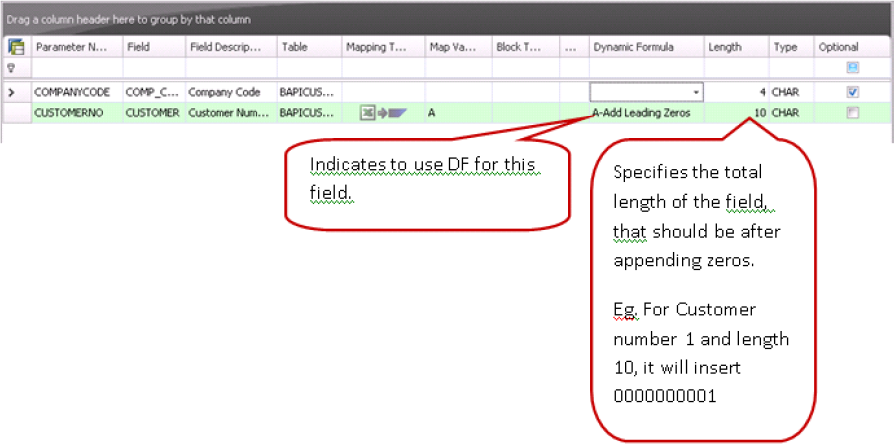Click the Optional column filter icon
Viewport: 894px width, 447px height.
click(x=851, y=68)
